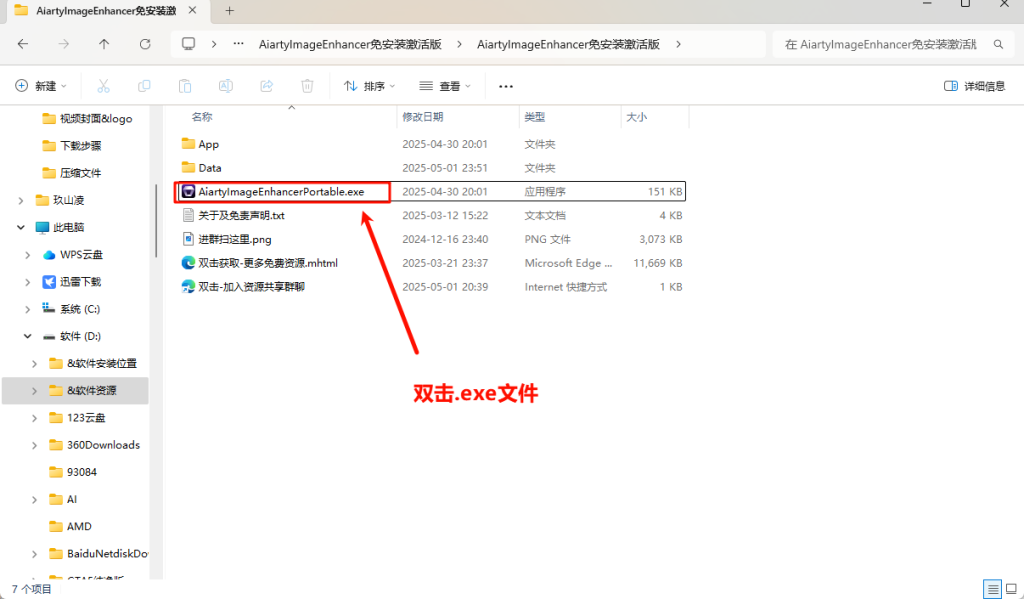
Task: Switch to large thumbnails view in status bar
Action: 1010,589
